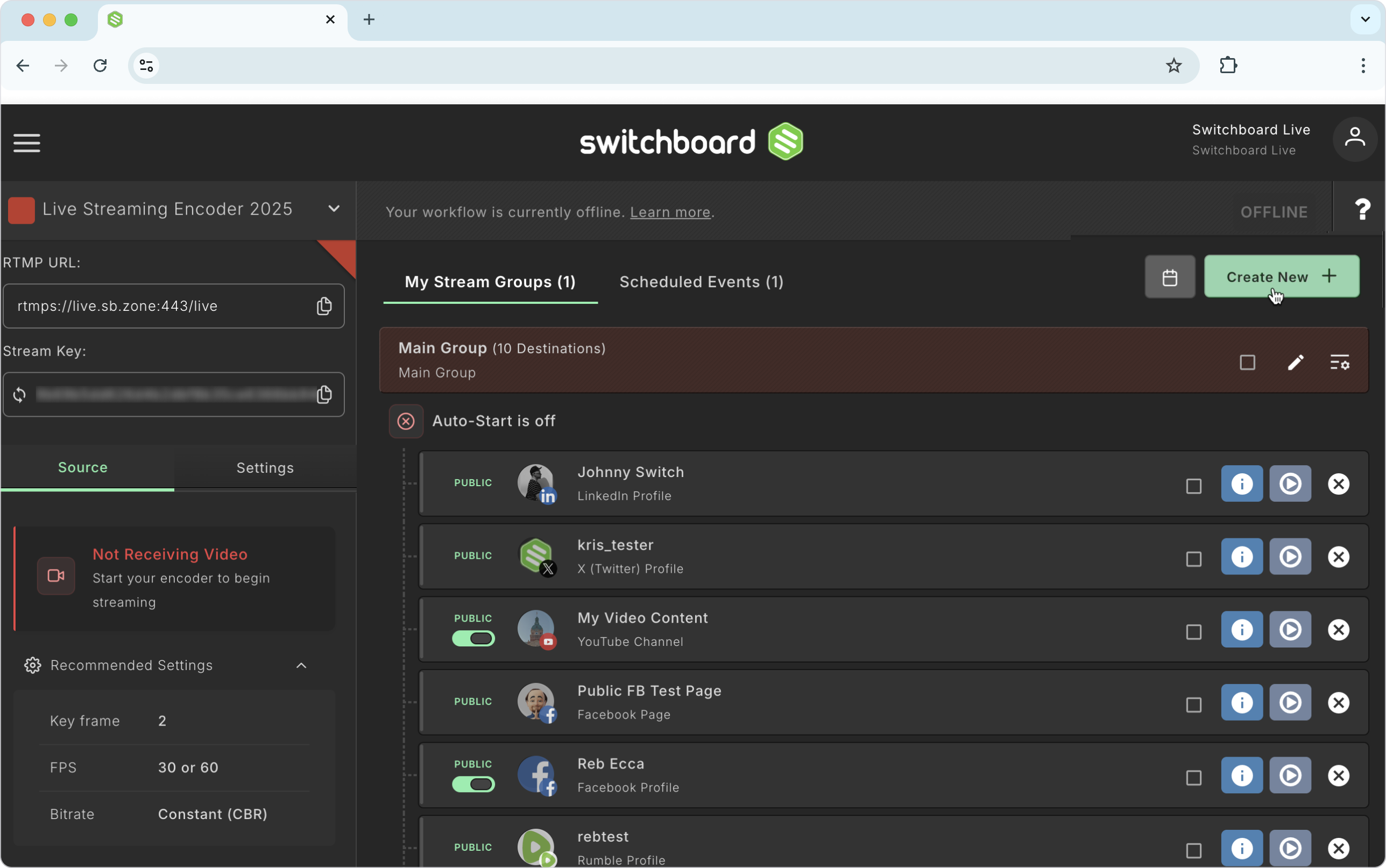Remove My Video Content destination
The width and height of the screenshot is (1386, 868).
coord(1338,630)
